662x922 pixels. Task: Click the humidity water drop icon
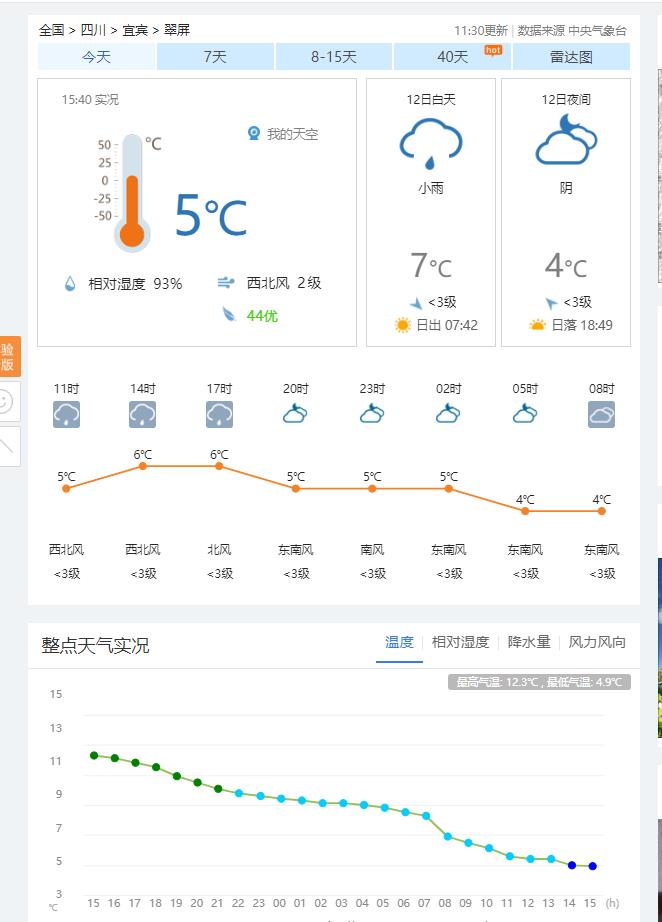(70, 284)
